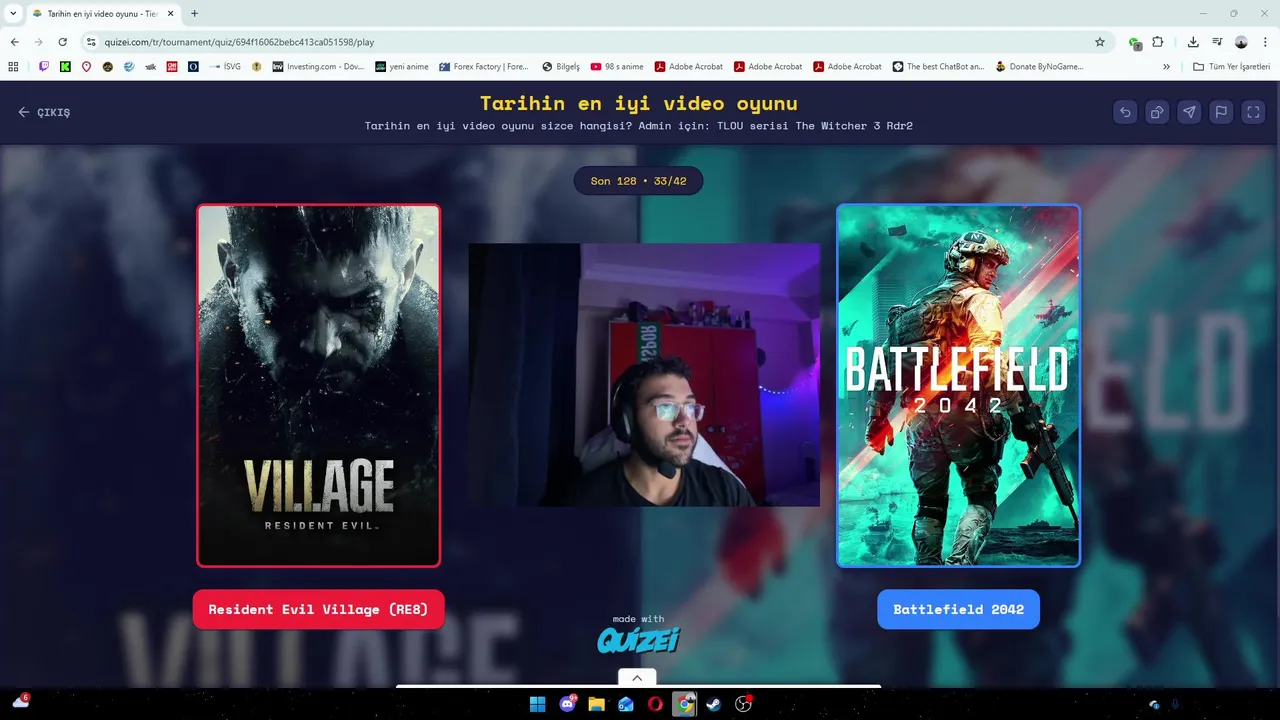This screenshot has height=720, width=1280.
Task: Open the Forex Factory bookmark
Action: tap(484, 67)
